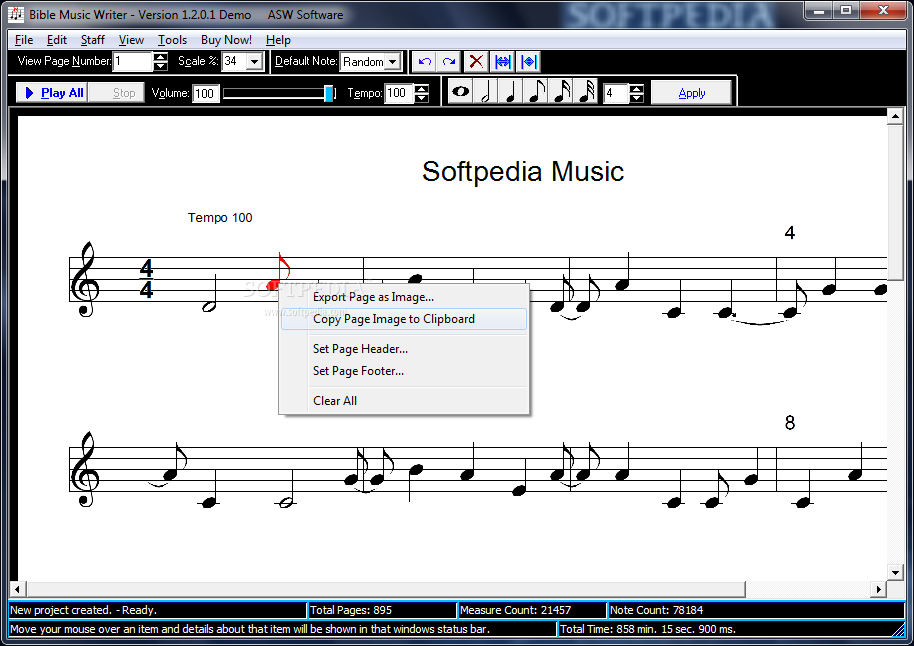Viewport: 914px width, 646px height.
Task: Open the Default Note dropdown
Action: (x=393, y=61)
